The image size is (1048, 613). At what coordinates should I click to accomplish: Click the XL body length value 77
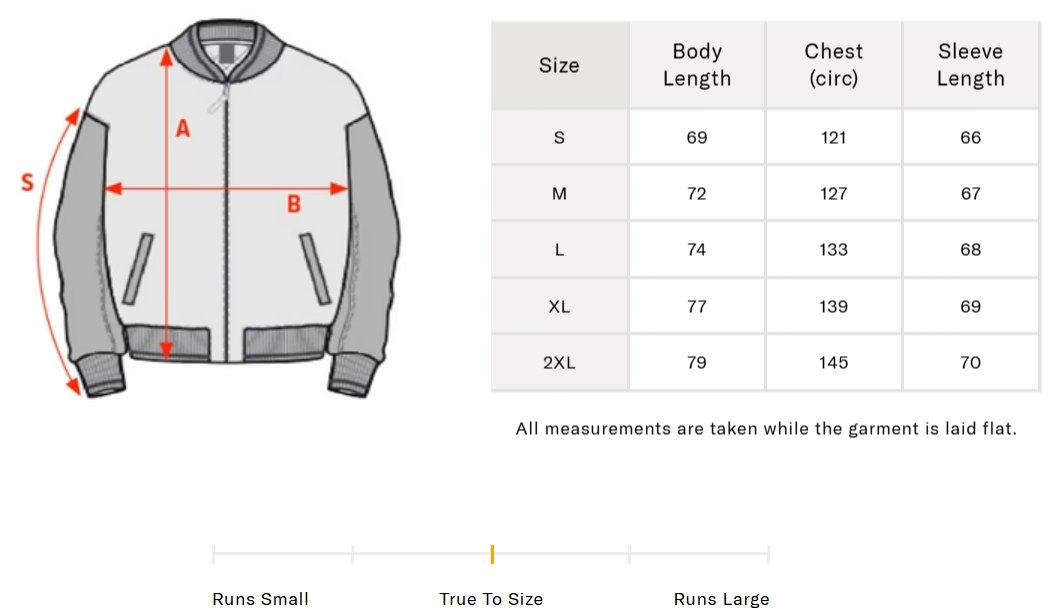[697, 306]
